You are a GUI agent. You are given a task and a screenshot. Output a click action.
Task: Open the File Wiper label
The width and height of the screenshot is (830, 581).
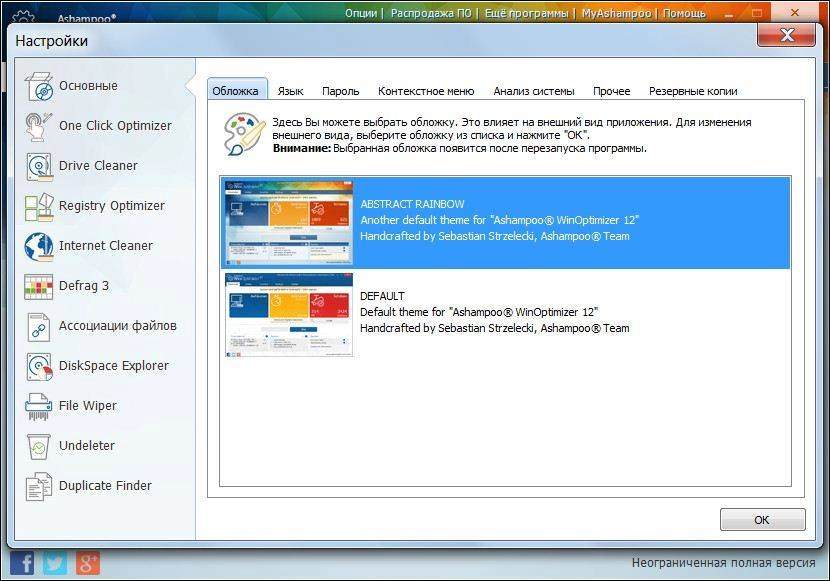click(x=87, y=406)
